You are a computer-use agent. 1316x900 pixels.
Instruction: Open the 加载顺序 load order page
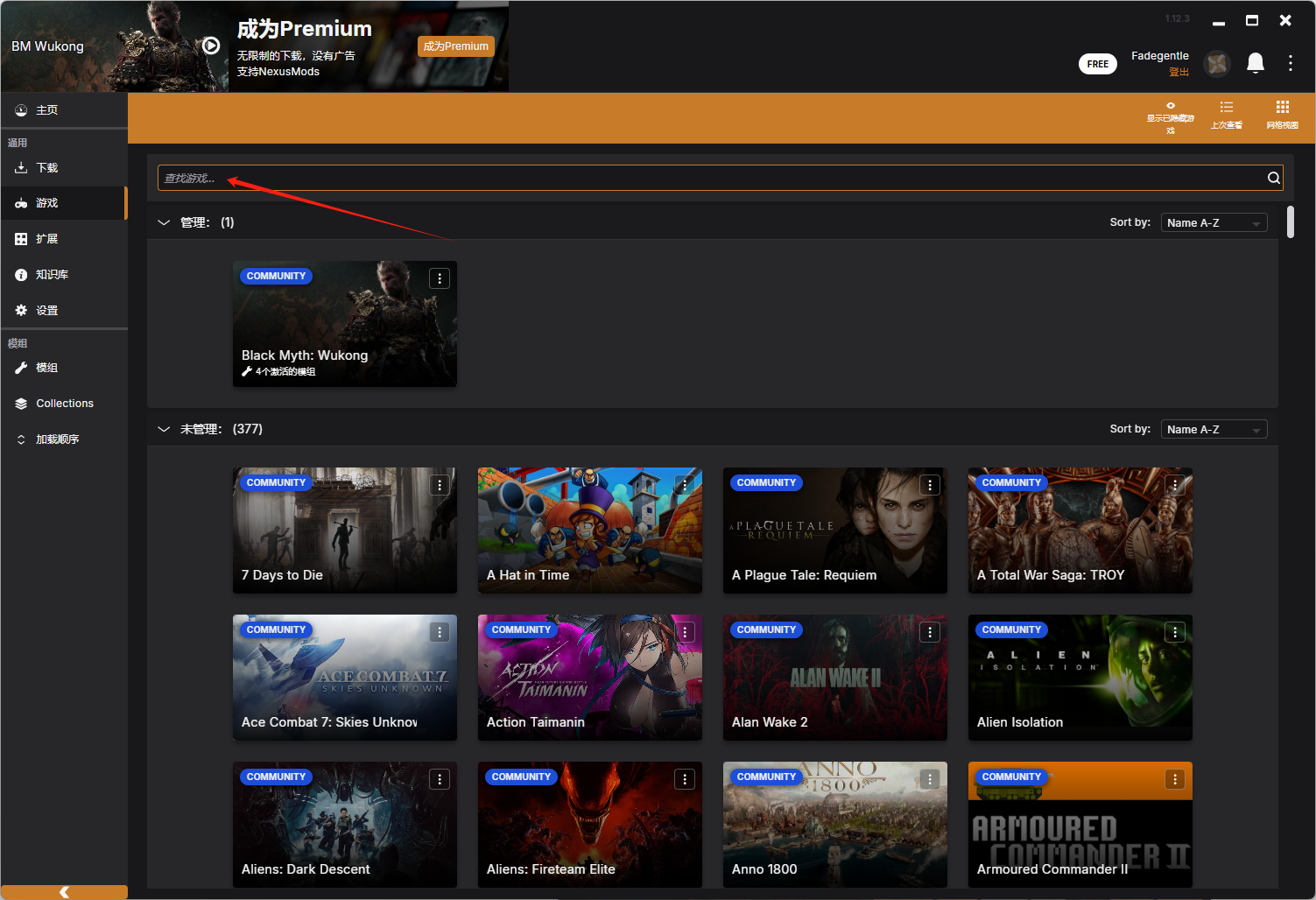pos(64,439)
